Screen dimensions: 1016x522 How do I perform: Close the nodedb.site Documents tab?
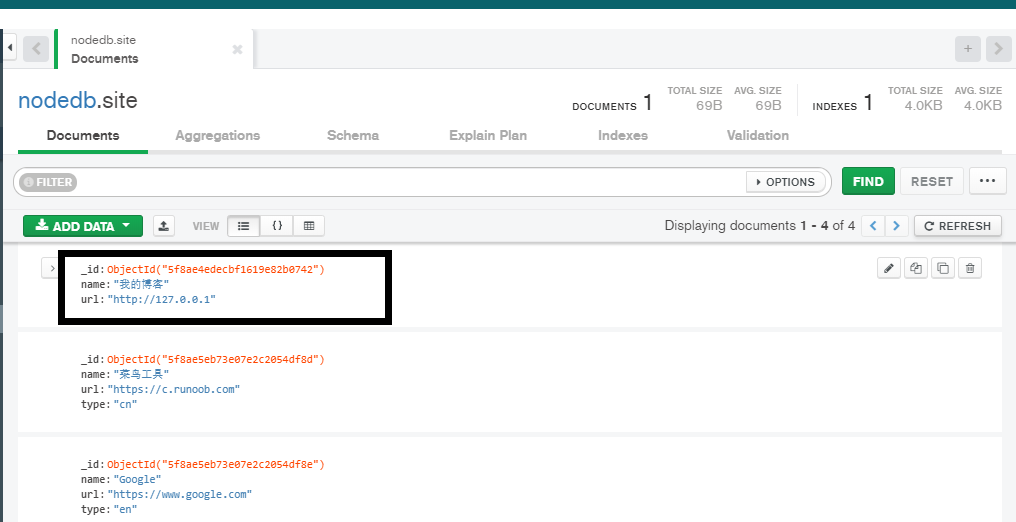pos(237,49)
